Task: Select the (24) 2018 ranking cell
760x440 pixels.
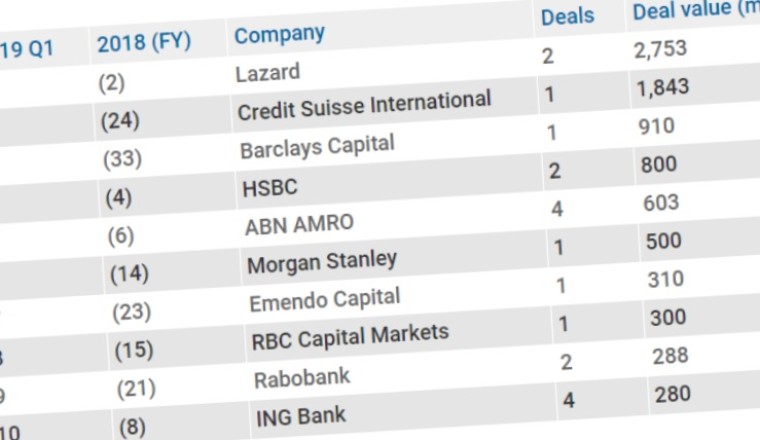Action: coord(120,122)
